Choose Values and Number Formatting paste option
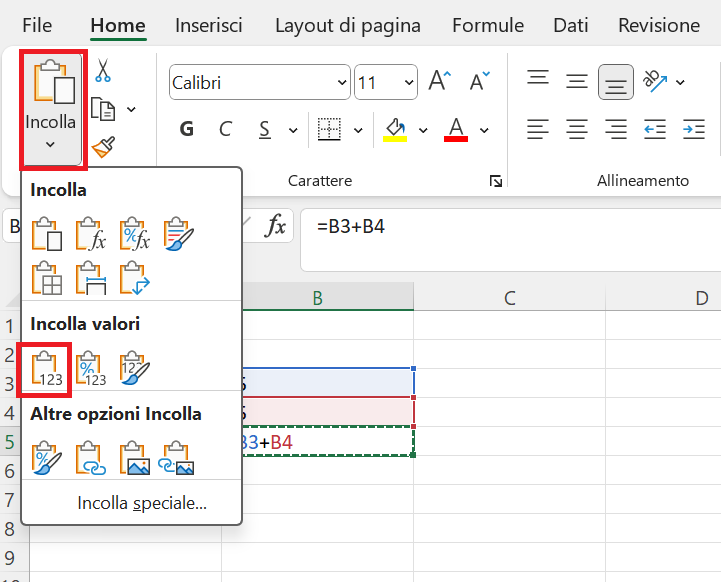This screenshot has height=582, width=721. click(x=91, y=368)
